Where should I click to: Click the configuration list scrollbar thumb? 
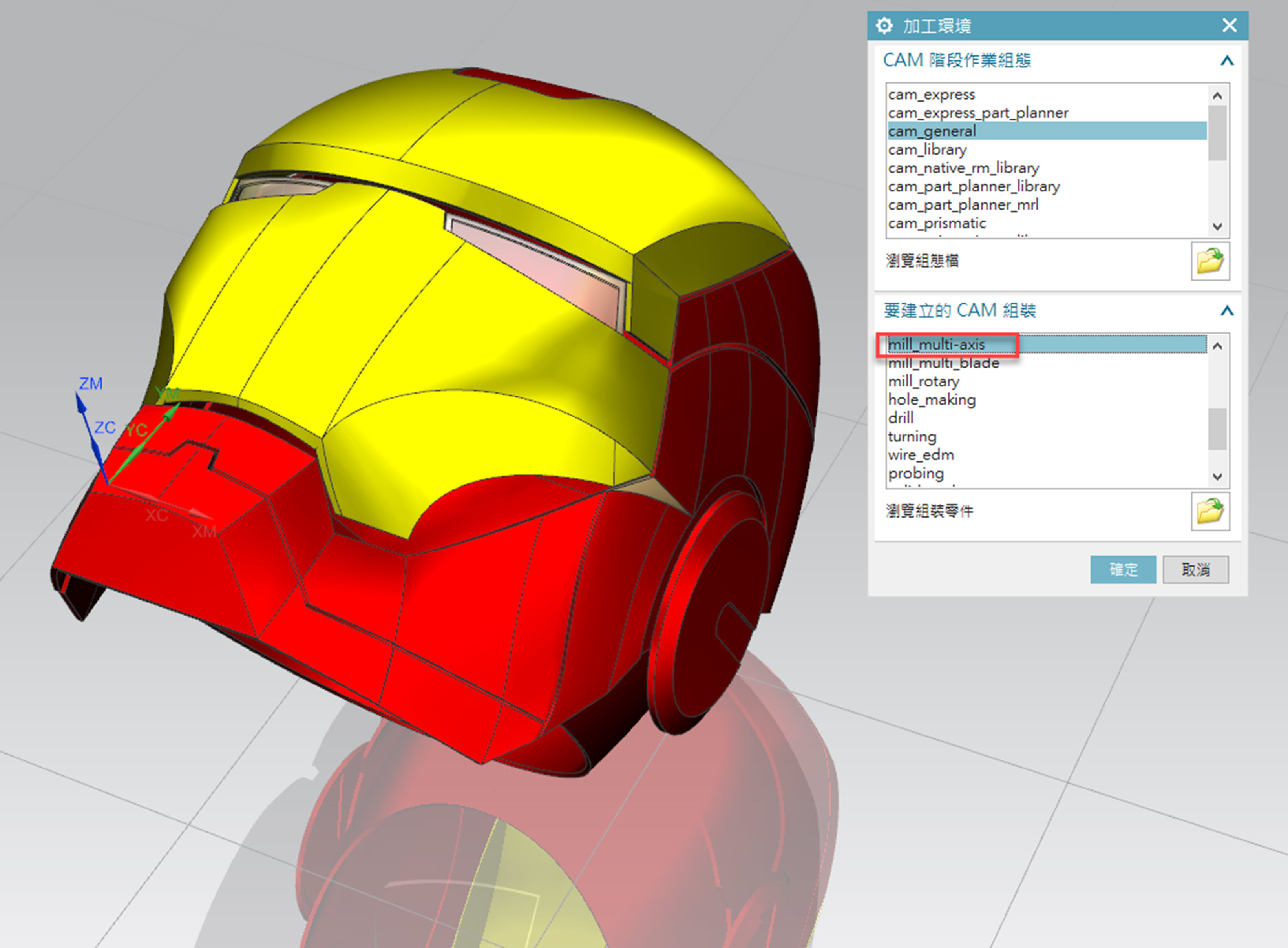[1217, 133]
